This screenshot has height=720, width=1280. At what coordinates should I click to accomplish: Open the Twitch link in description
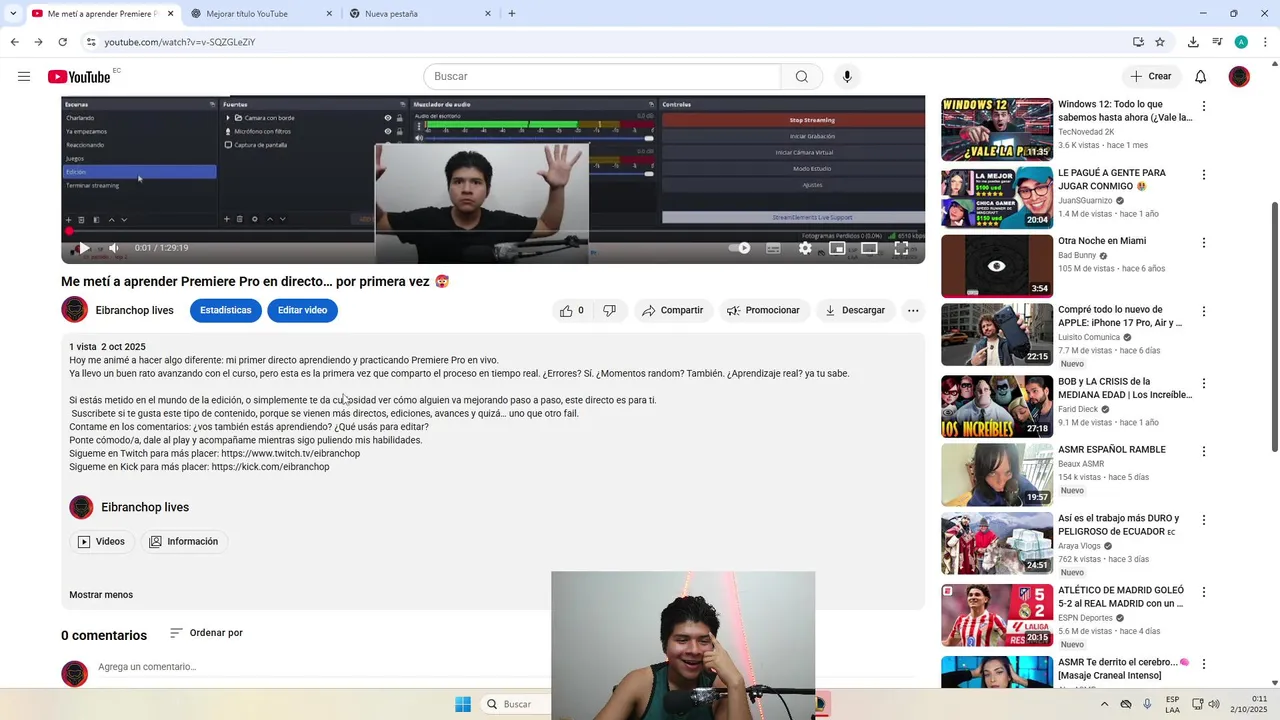290,453
